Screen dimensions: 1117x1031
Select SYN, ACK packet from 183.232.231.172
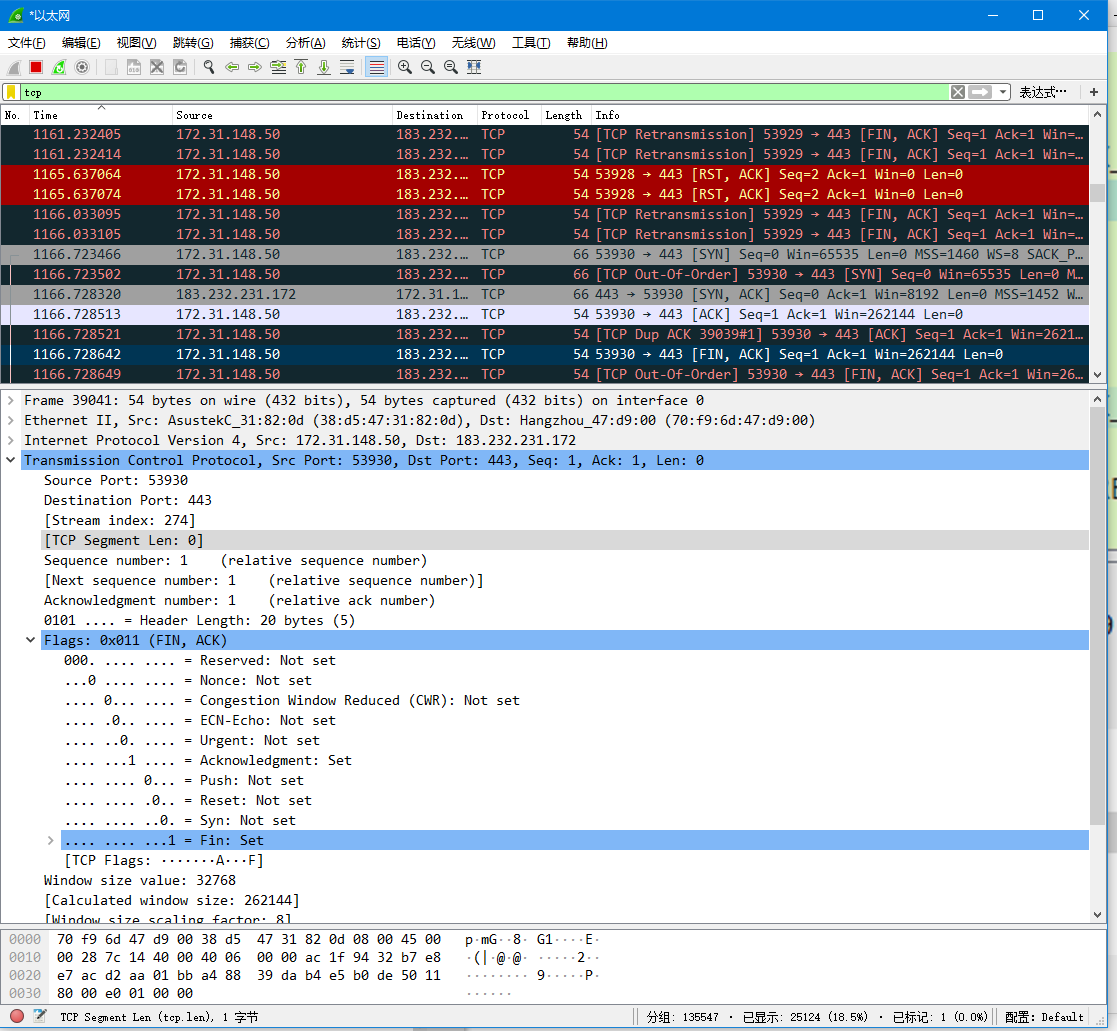(545, 294)
